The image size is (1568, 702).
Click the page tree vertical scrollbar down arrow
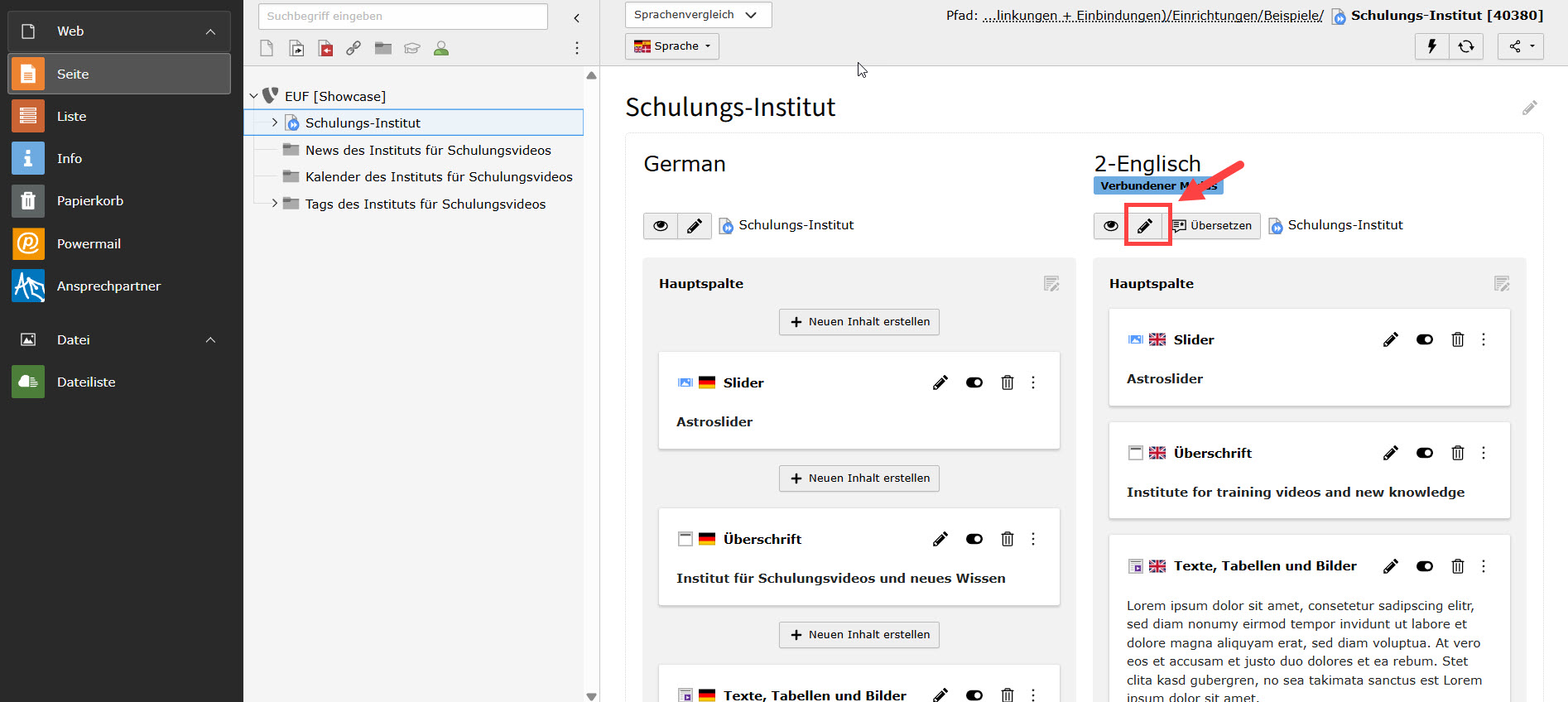pos(591,696)
